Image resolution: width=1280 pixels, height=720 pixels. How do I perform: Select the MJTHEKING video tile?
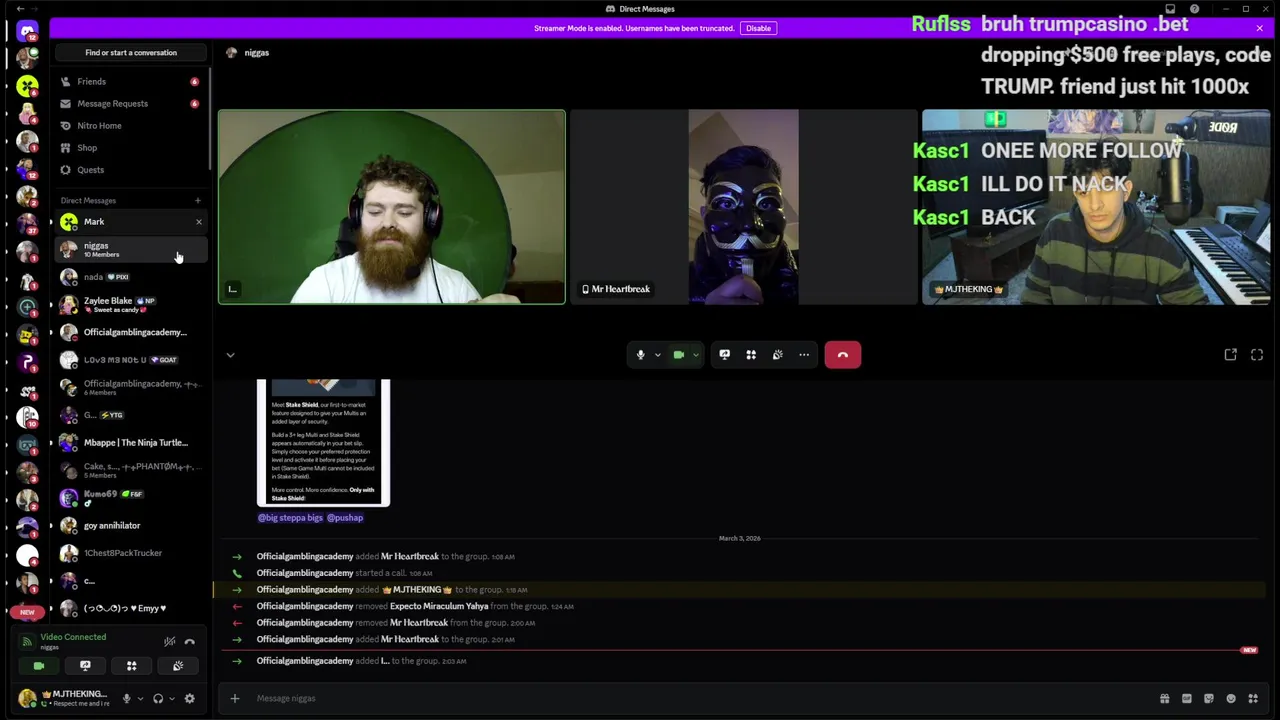1097,207
